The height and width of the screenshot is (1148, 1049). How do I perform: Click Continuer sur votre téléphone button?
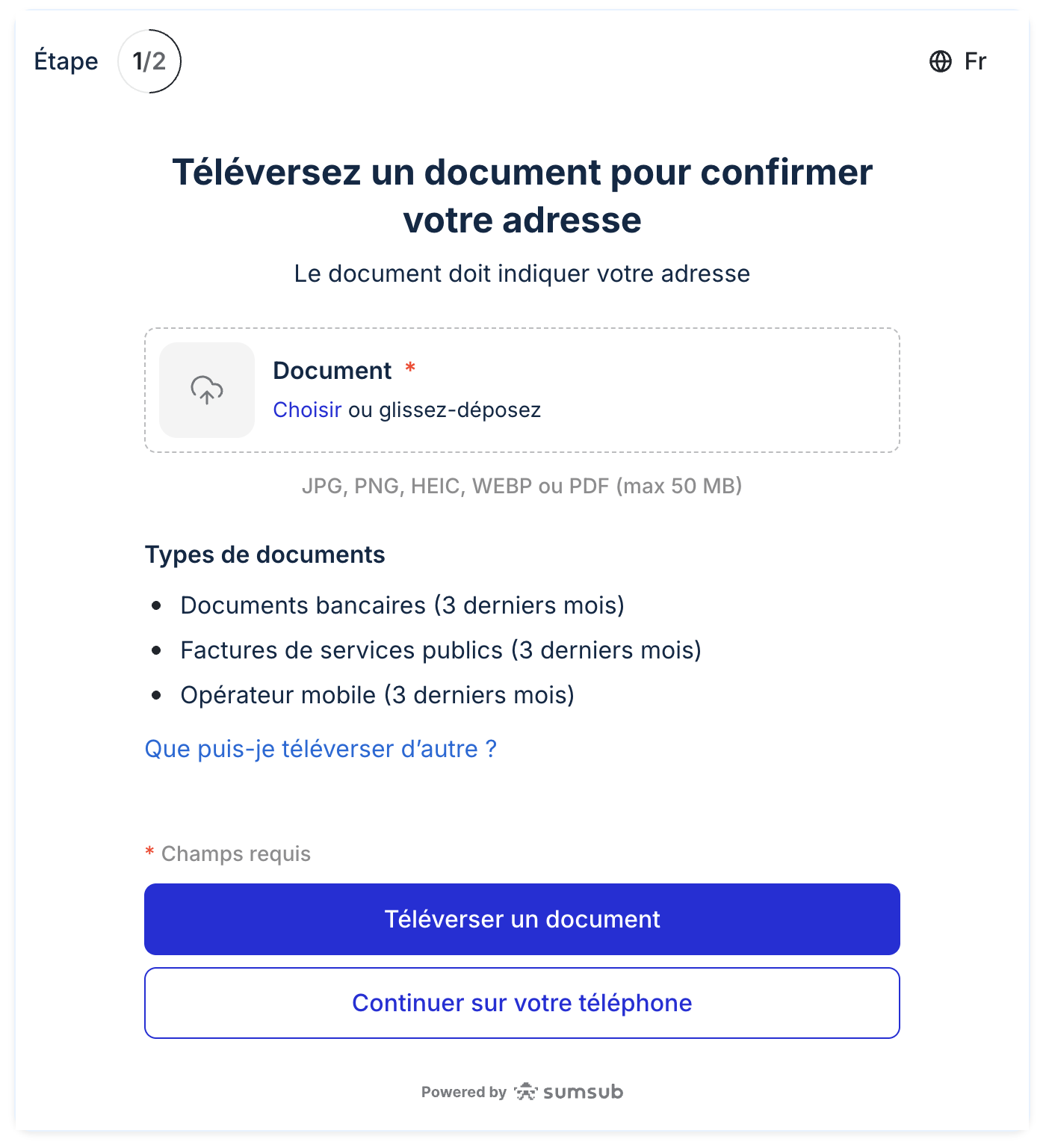(522, 1003)
